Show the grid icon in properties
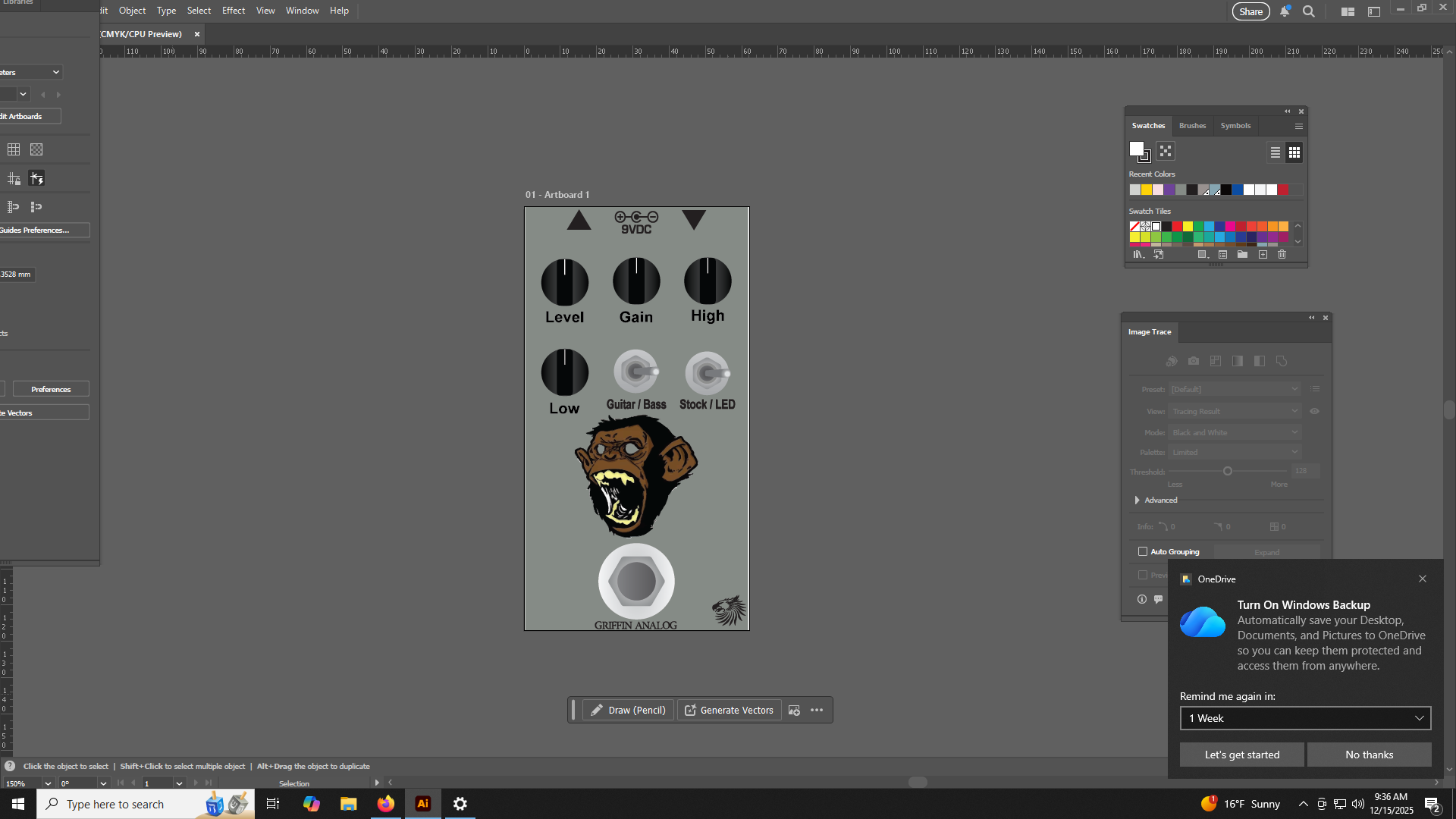Image resolution: width=1456 pixels, height=819 pixels. click(14, 149)
